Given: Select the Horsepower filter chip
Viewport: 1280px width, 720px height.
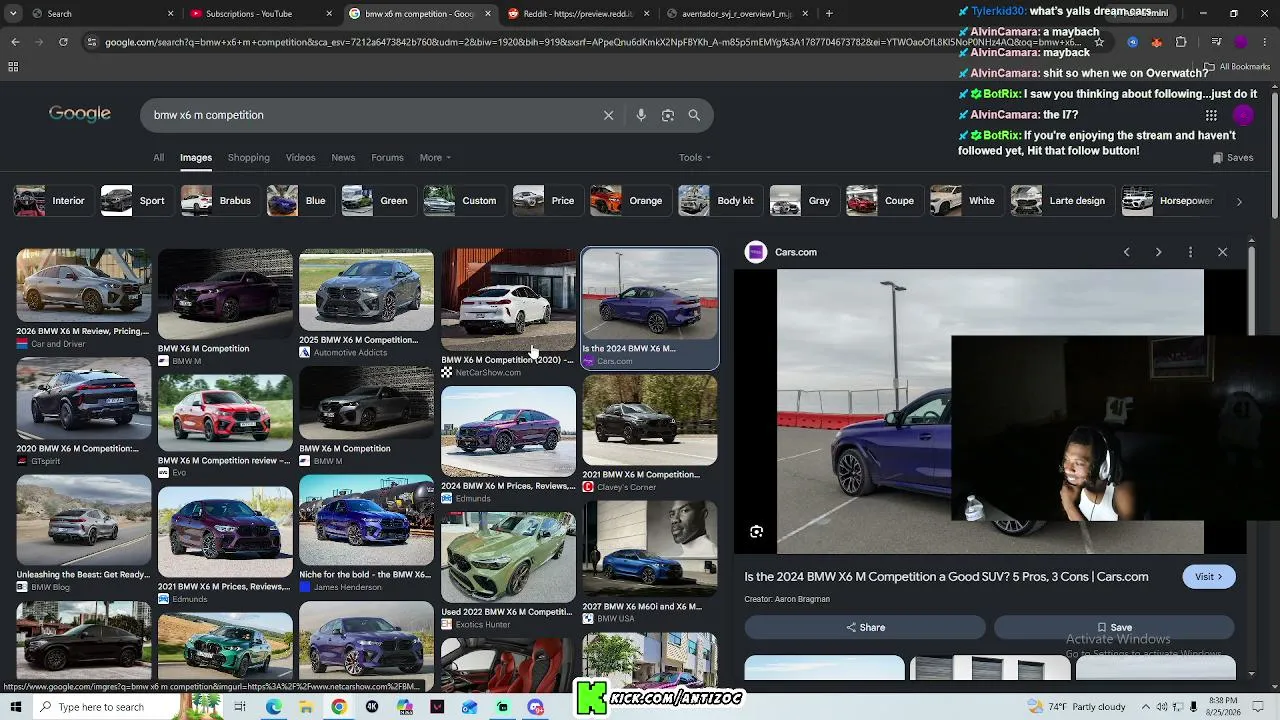Looking at the screenshot, I should (1168, 201).
